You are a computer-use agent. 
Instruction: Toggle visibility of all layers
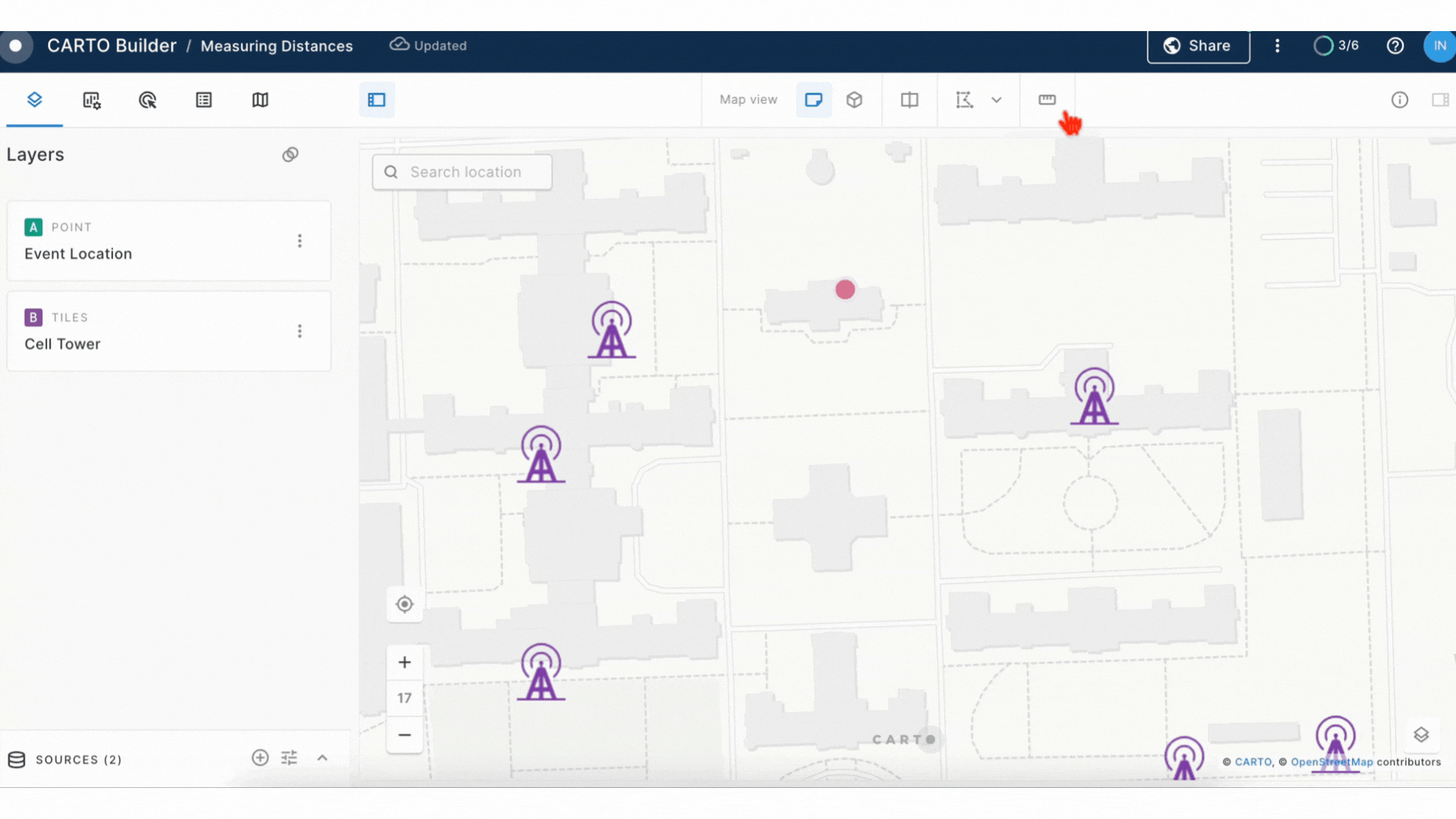(x=290, y=154)
